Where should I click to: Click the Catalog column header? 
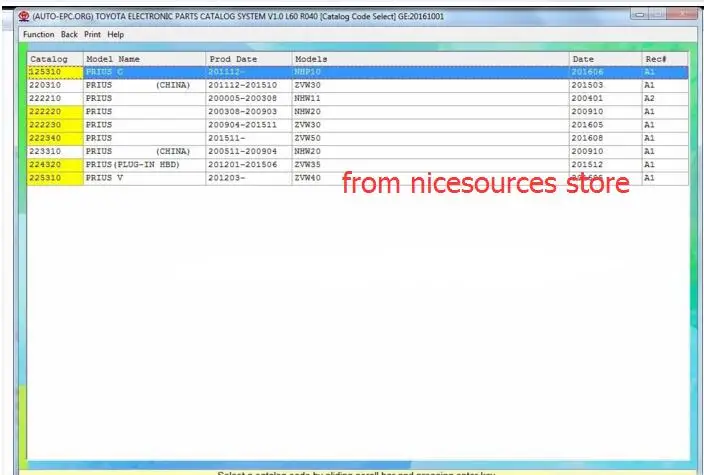[55, 59]
